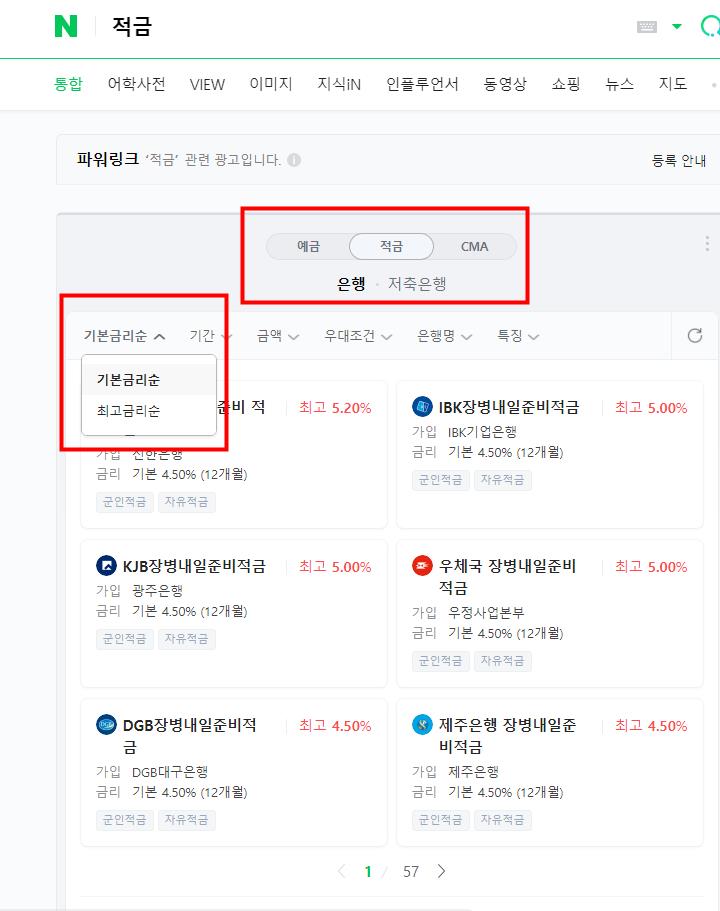Click the 우체국 red logo icon
The width and height of the screenshot is (720, 911).
tap(422, 565)
